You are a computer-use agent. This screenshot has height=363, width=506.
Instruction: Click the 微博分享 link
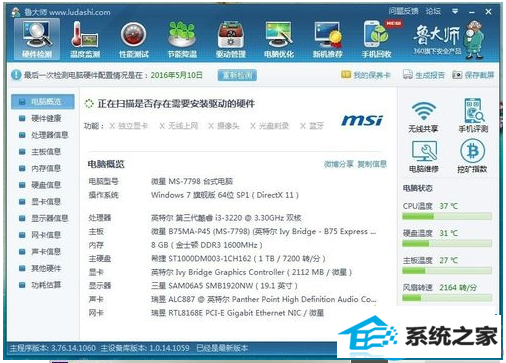point(338,164)
